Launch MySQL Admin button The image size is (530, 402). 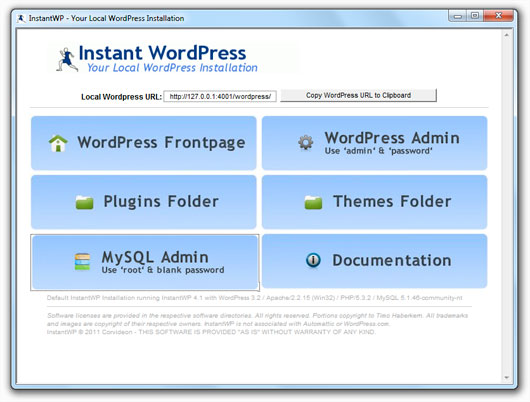point(145,262)
